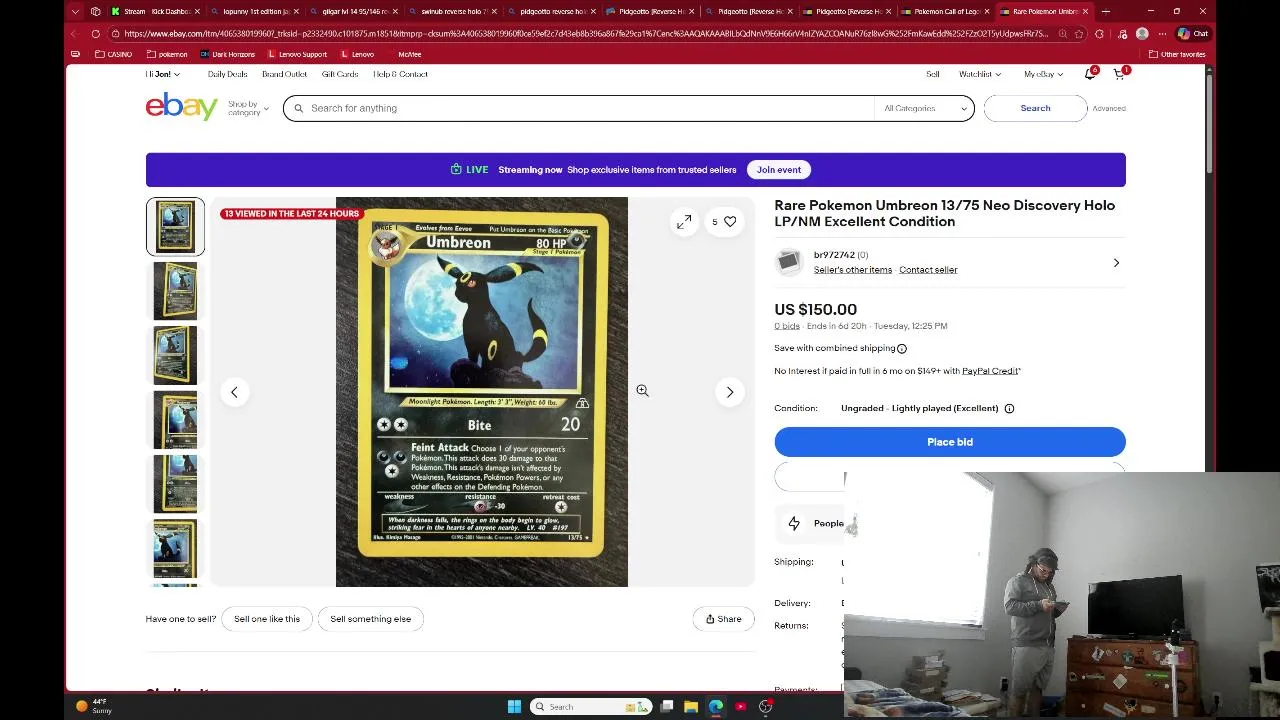1280x720 pixels.
Task: Open Brand Outlet menu item
Action: [284, 74]
